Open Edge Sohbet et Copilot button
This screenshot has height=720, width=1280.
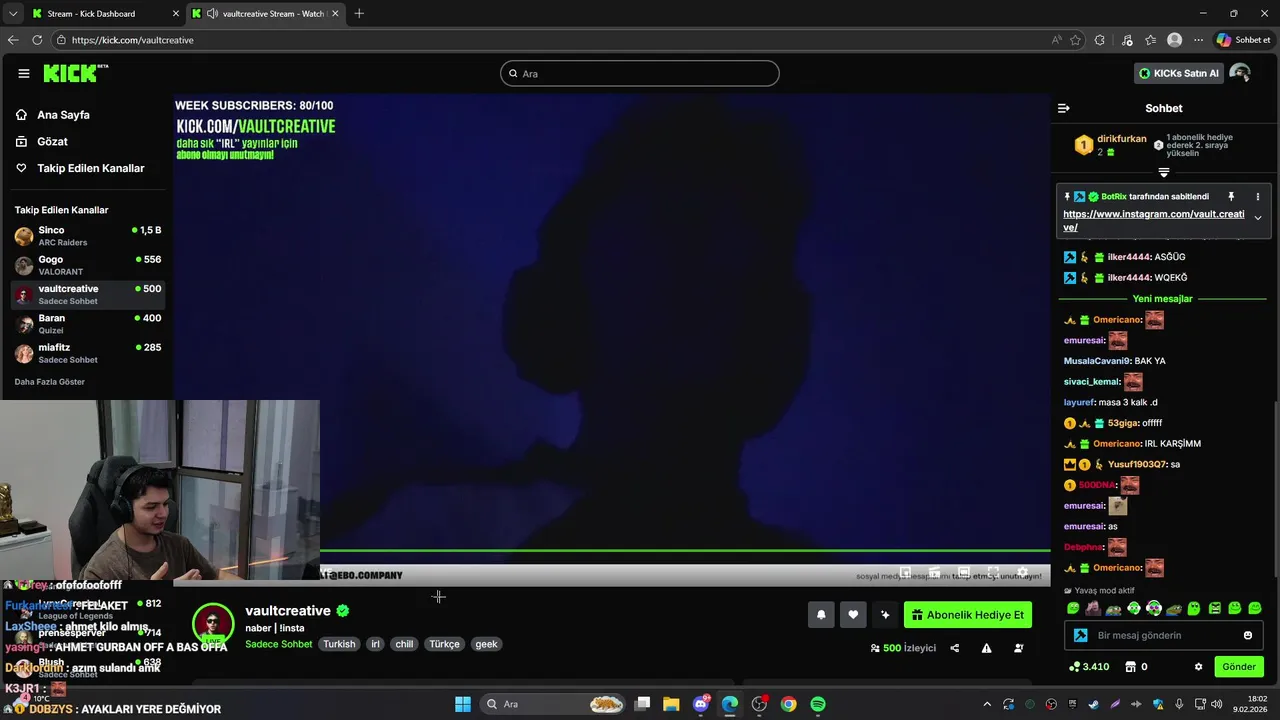pyautogui.click(x=1243, y=40)
